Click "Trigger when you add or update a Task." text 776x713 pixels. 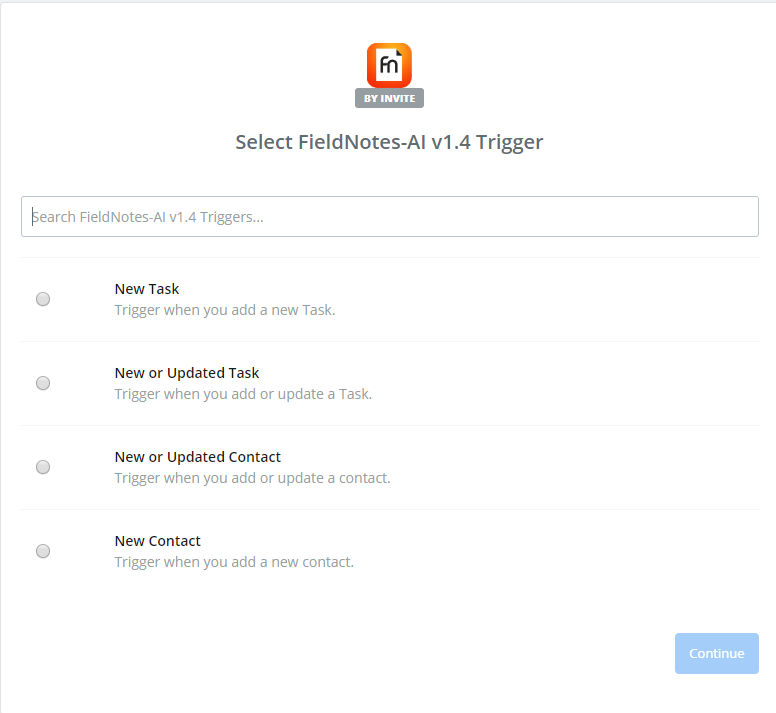point(243,394)
